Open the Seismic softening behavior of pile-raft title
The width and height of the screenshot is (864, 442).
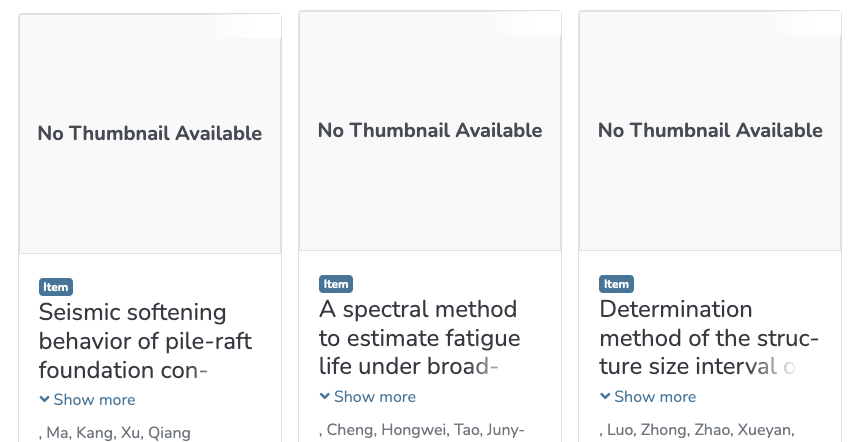point(145,341)
